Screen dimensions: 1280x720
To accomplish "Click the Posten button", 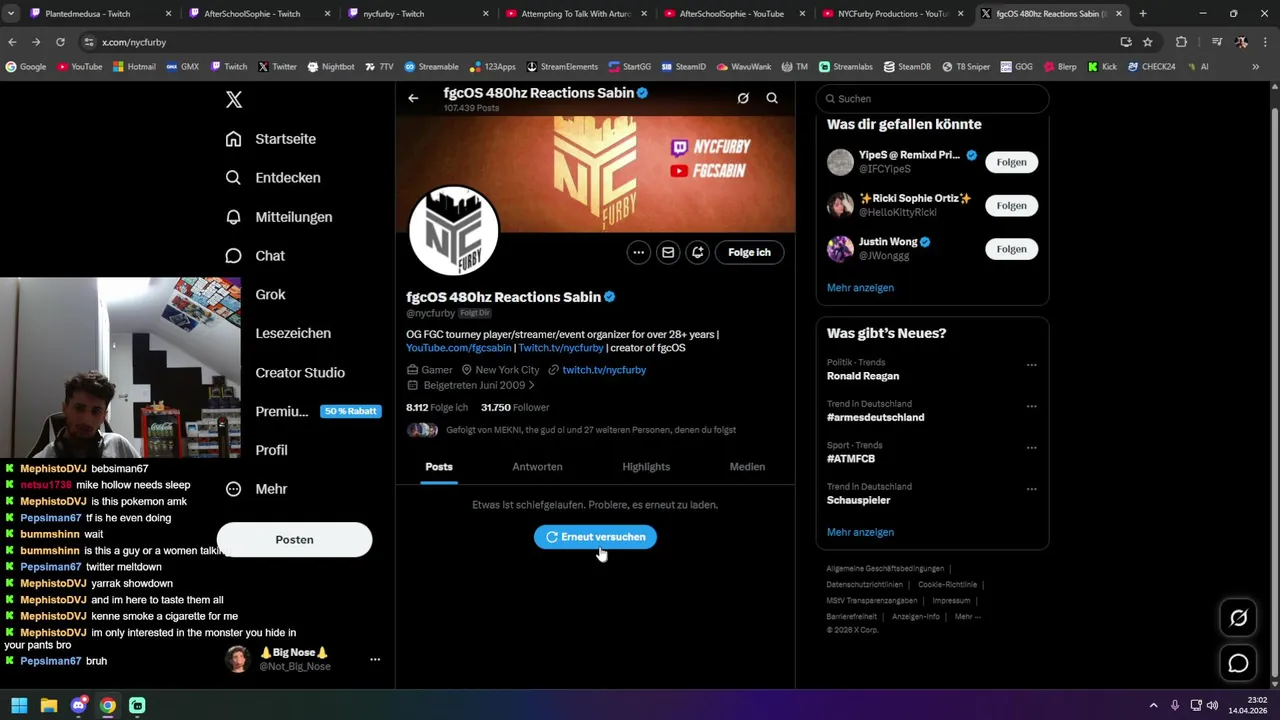I will tap(294, 540).
